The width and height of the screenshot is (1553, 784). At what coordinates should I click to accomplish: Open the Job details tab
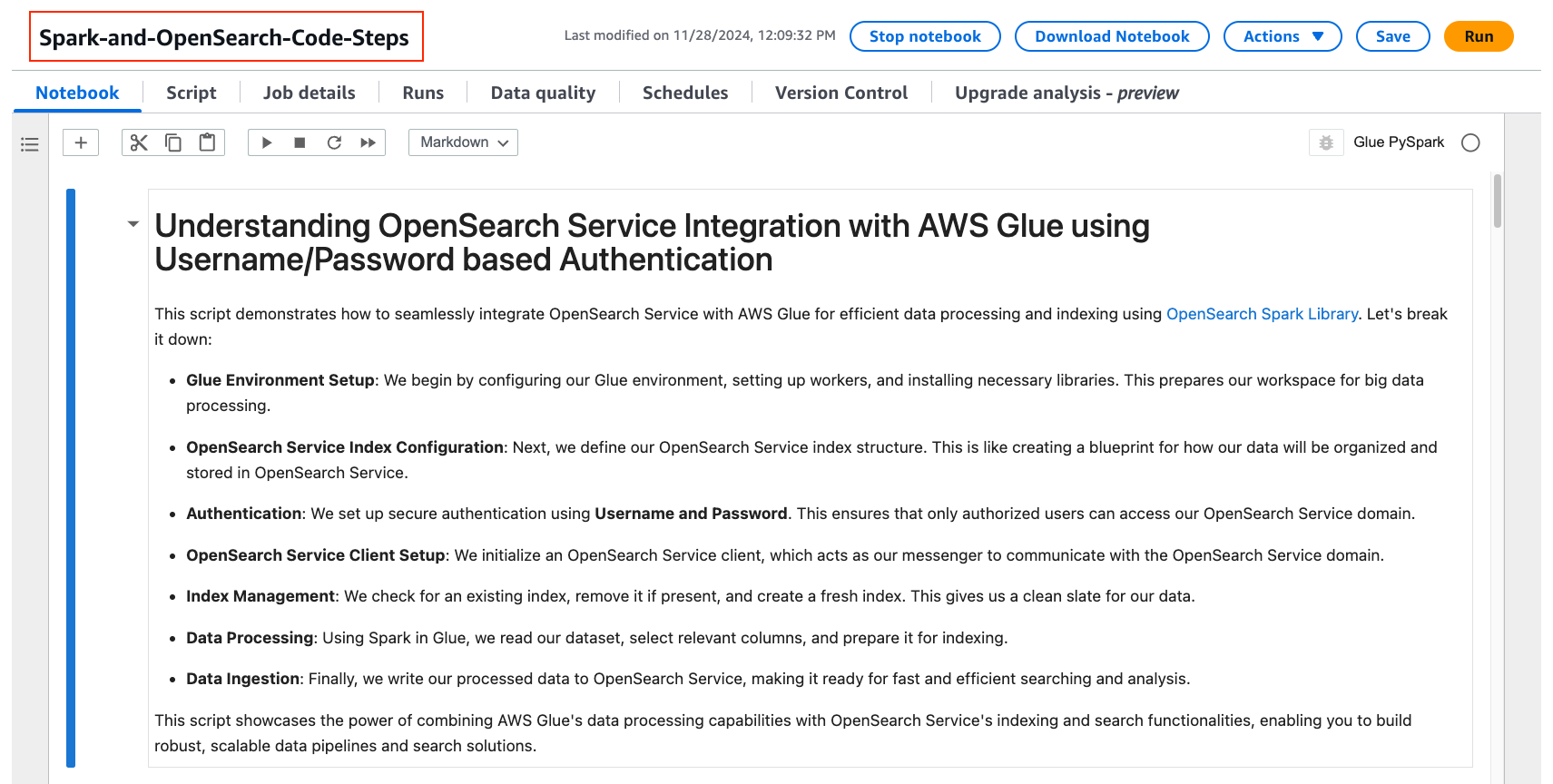pos(310,93)
